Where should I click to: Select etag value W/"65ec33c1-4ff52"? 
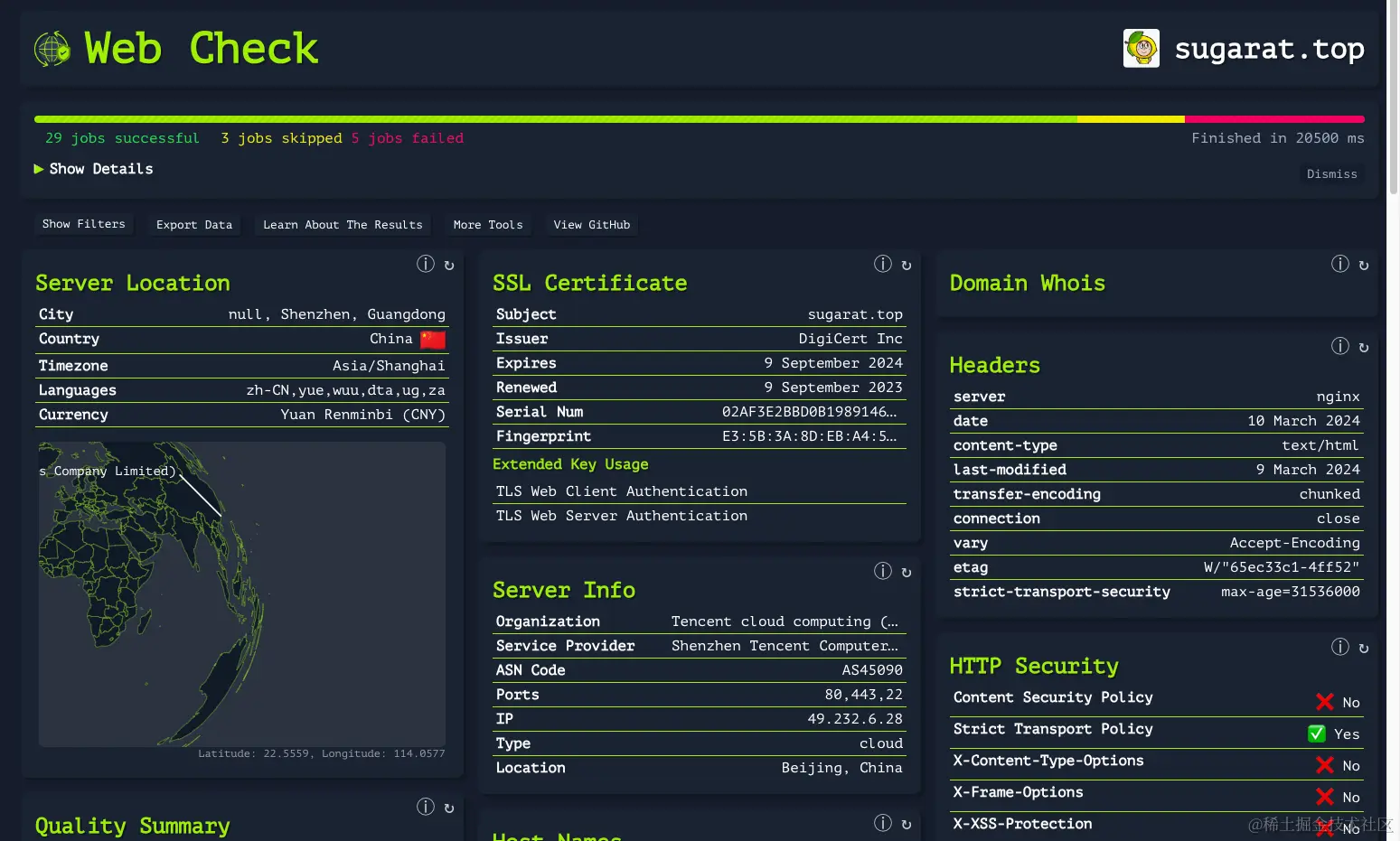pyautogui.click(x=1282, y=567)
